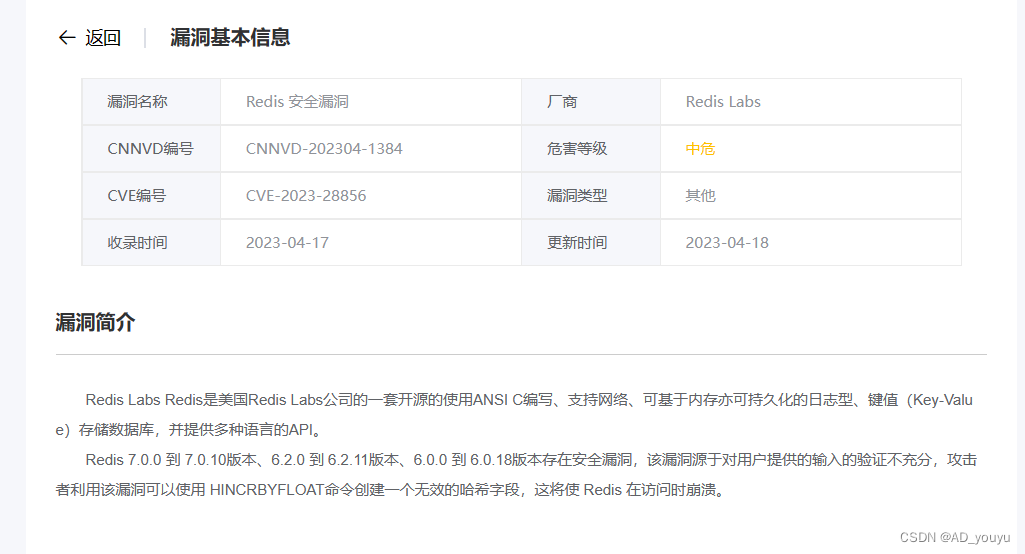
Task: Select the CVE编号 label cell
Action: pos(151,196)
